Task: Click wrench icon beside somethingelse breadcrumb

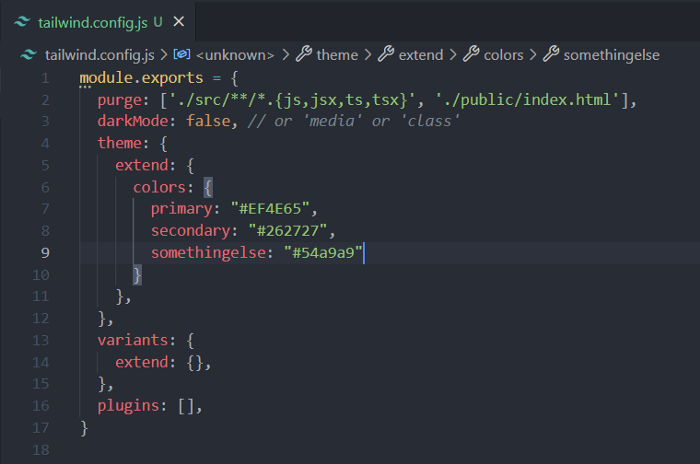Action: pyautogui.click(x=551, y=54)
